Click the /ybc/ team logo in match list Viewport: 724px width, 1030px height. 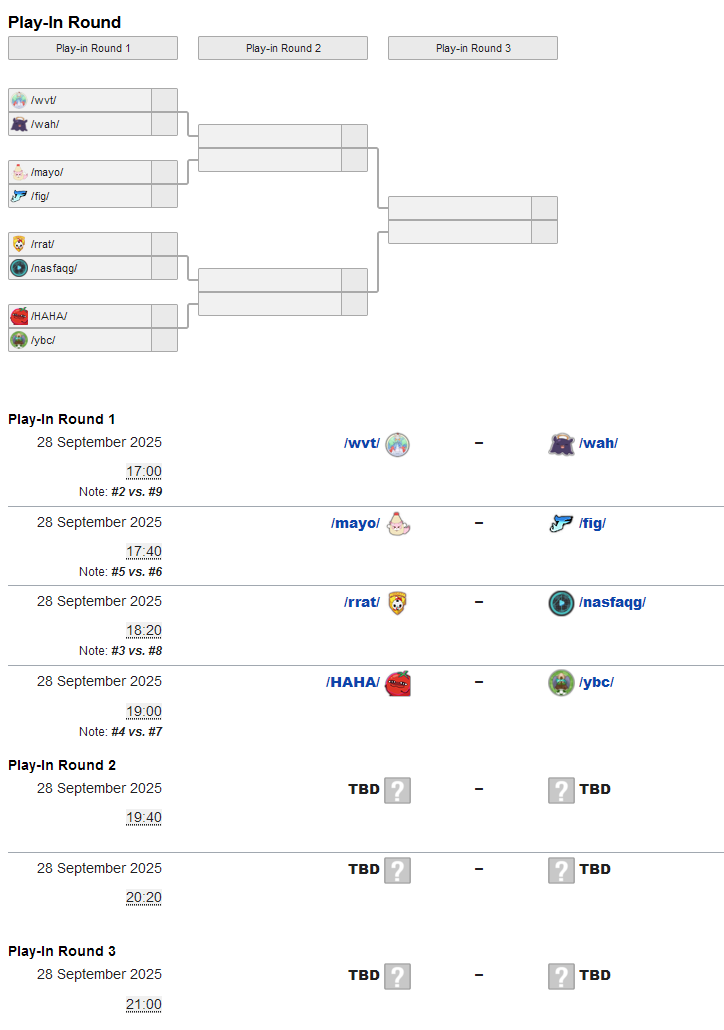pyautogui.click(x=562, y=683)
